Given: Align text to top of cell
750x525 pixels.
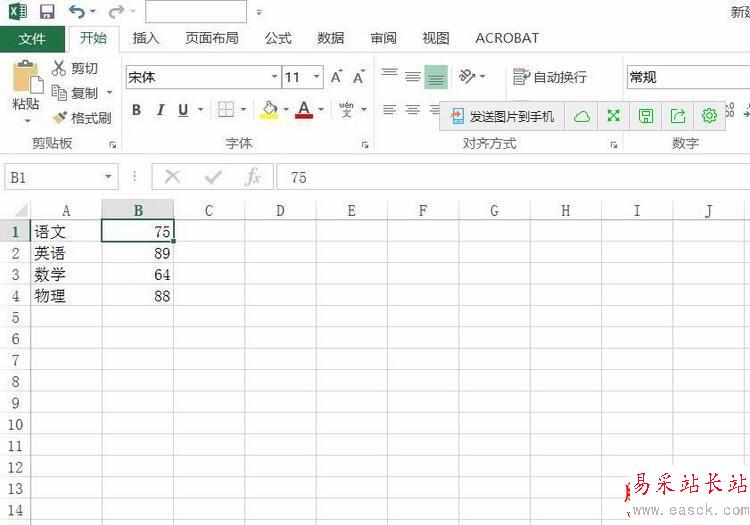Looking at the screenshot, I should [x=390, y=74].
